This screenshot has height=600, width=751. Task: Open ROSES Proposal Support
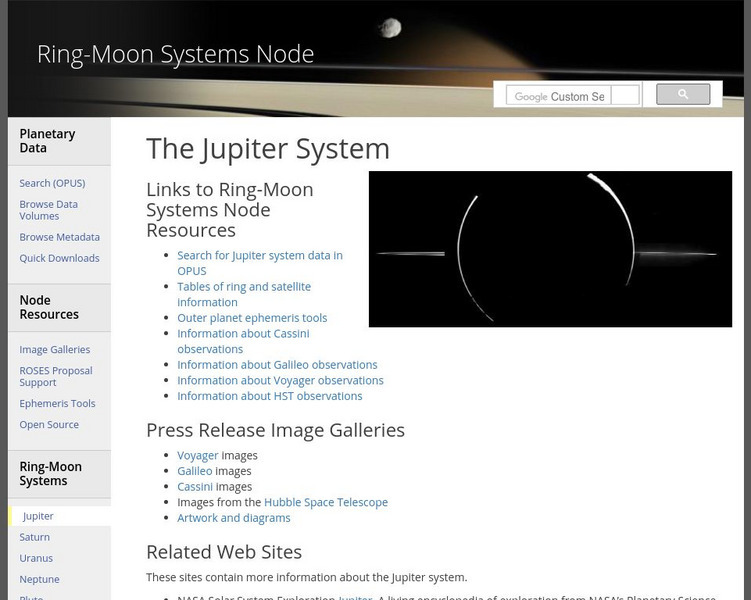(56, 376)
